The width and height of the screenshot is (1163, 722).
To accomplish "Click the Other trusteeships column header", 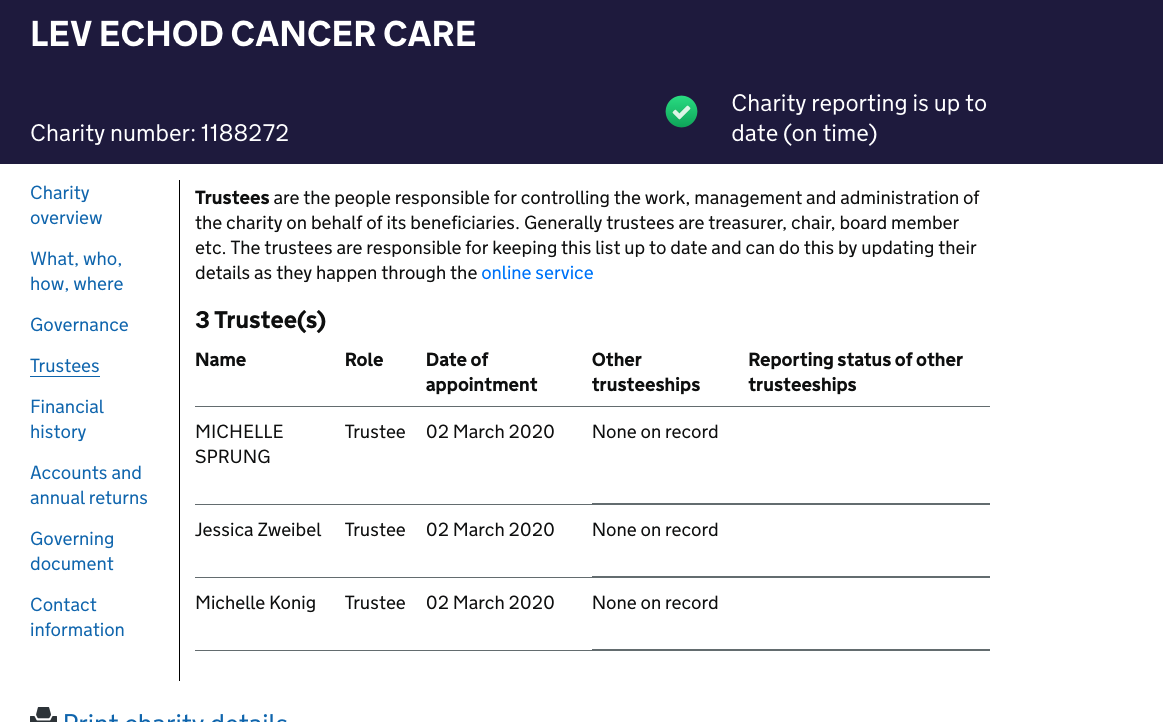I will point(646,373).
